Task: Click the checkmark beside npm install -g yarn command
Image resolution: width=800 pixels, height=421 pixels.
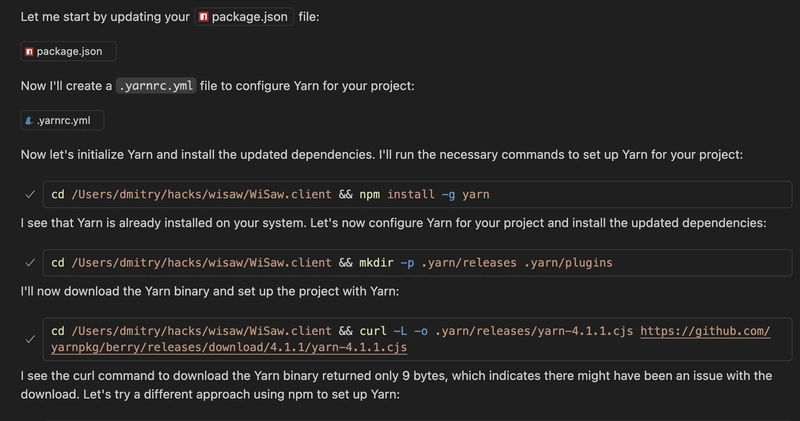Action: [30, 194]
